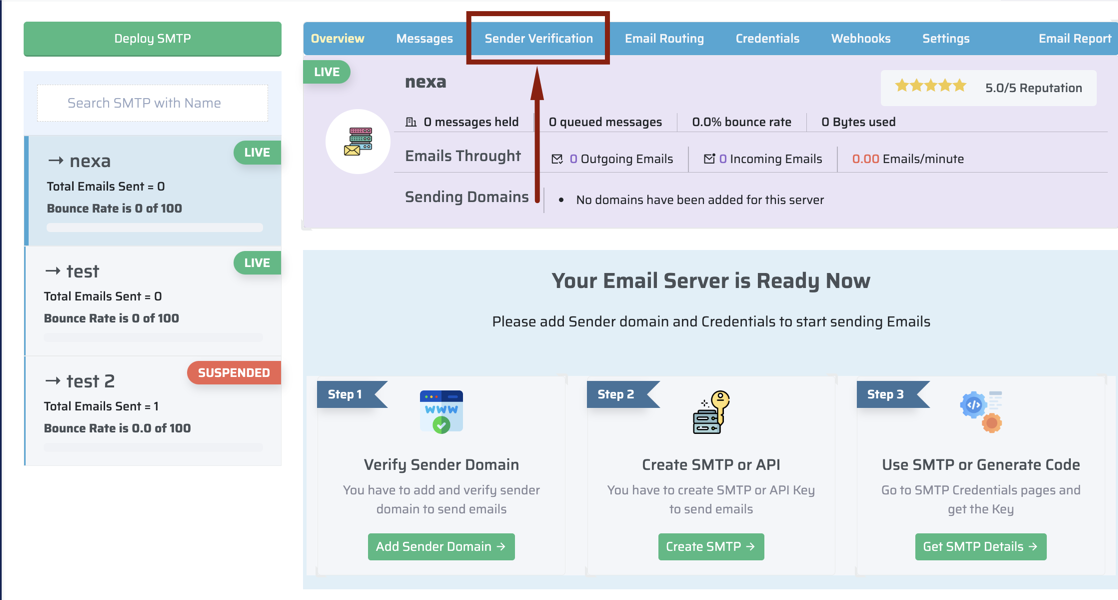Screen dimensions: 1118x600
Task: Click the Deploy SMTP button
Action: point(153,38)
